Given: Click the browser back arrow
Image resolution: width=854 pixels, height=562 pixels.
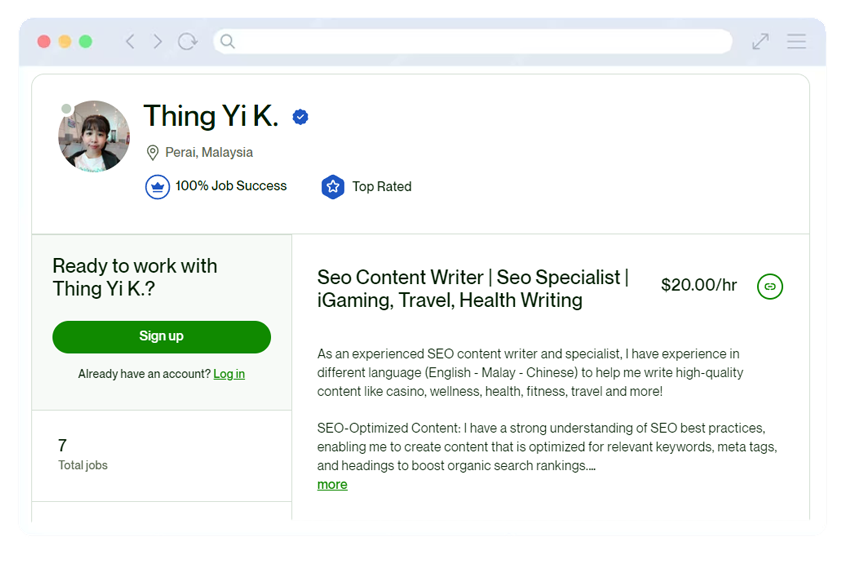Looking at the screenshot, I should (130, 41).
